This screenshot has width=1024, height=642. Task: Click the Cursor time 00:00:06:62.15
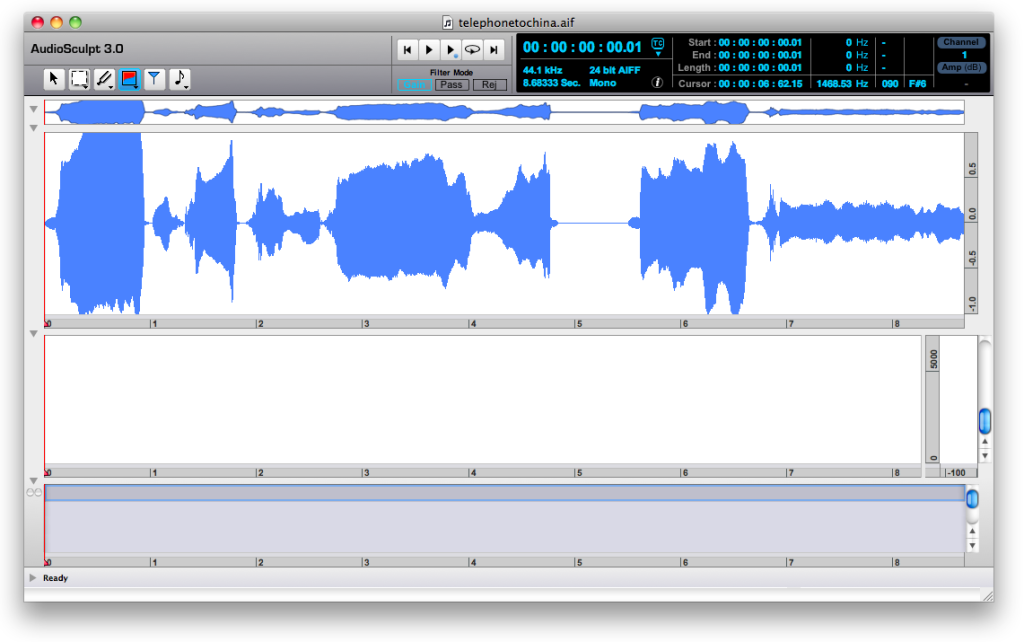[760, 84]
